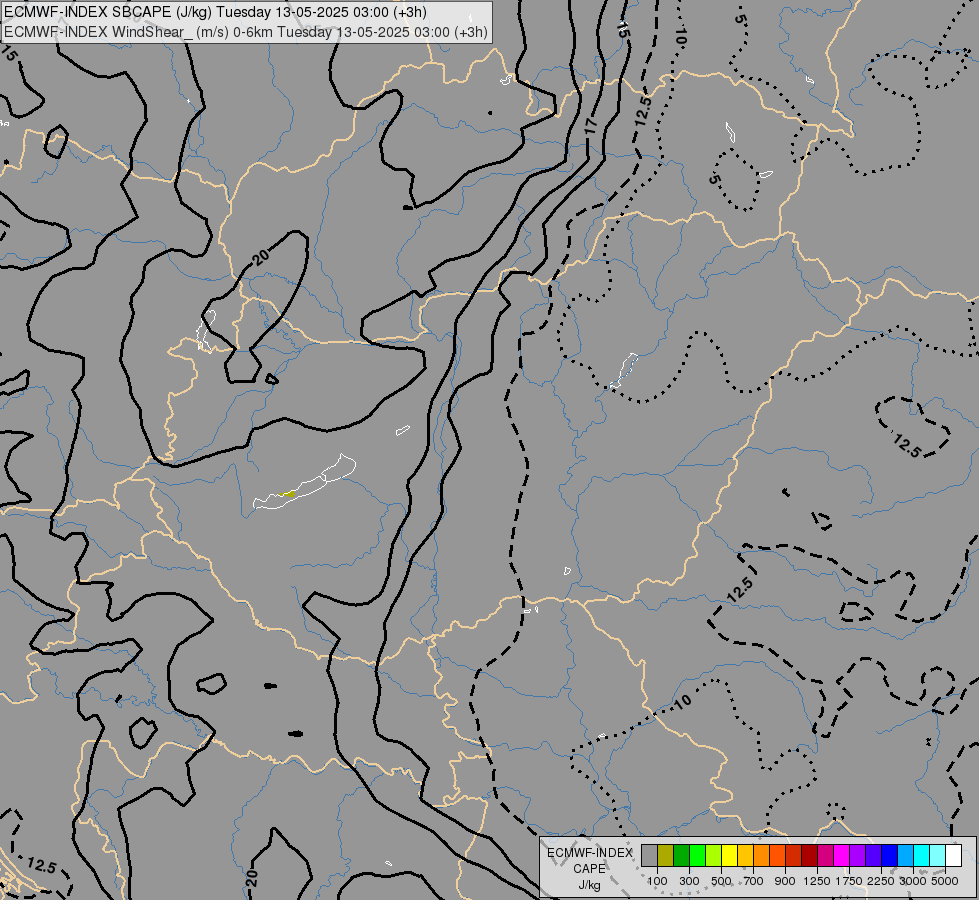Click the legend value 500

pyautogui.click(x=721, y=881)
